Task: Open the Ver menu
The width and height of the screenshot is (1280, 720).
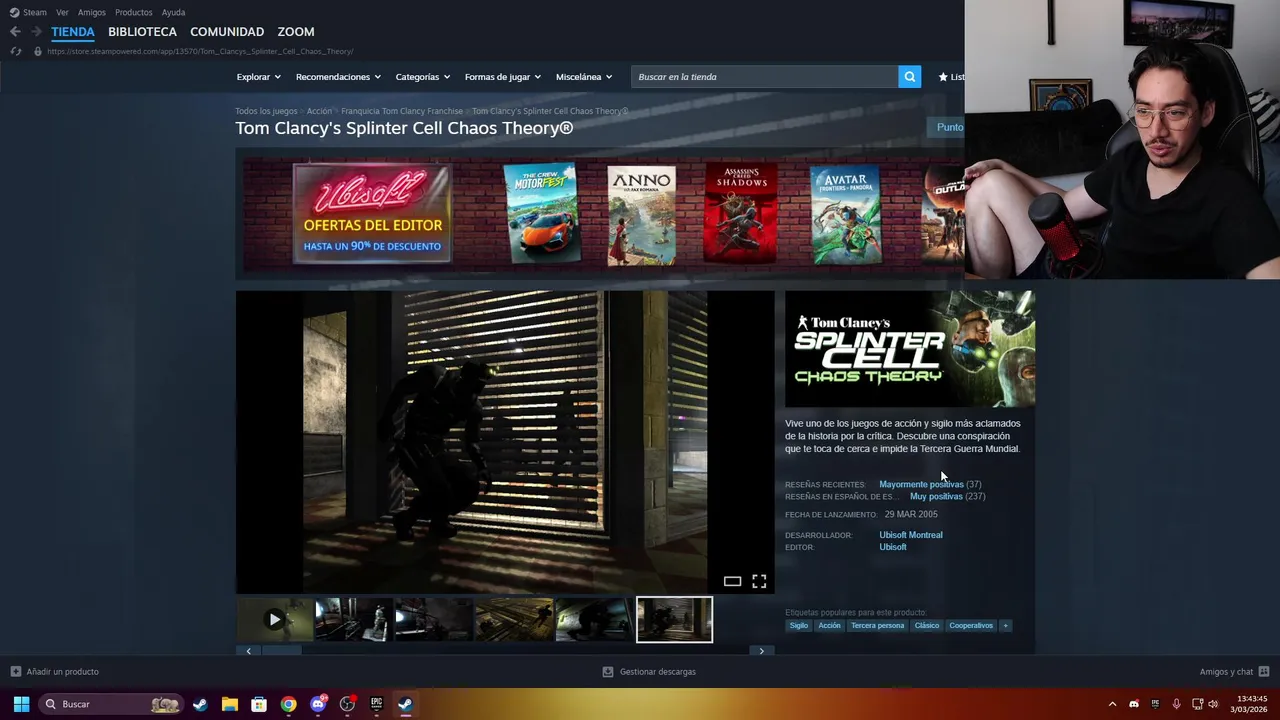Action: click(62, 12)
